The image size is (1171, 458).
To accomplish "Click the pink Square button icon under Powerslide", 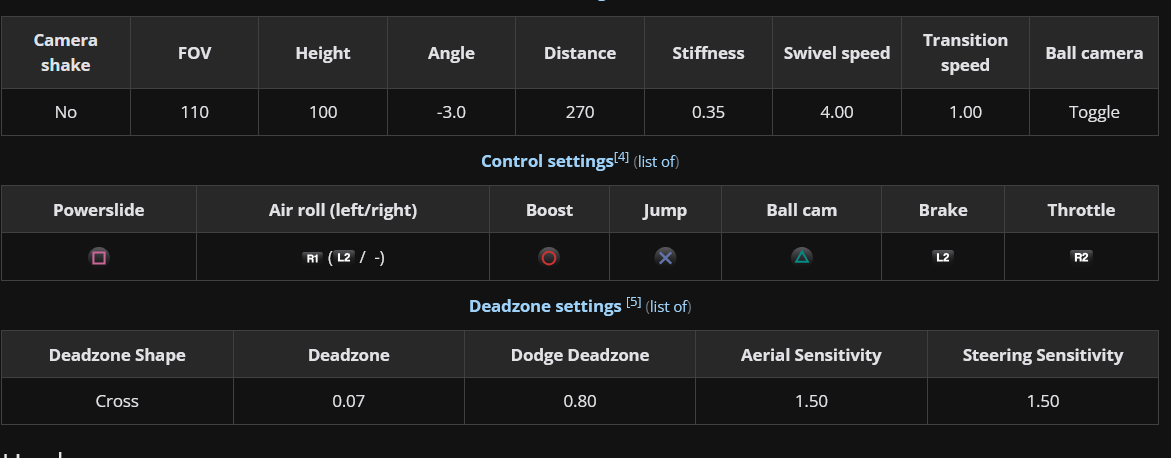I will (99, 257).
